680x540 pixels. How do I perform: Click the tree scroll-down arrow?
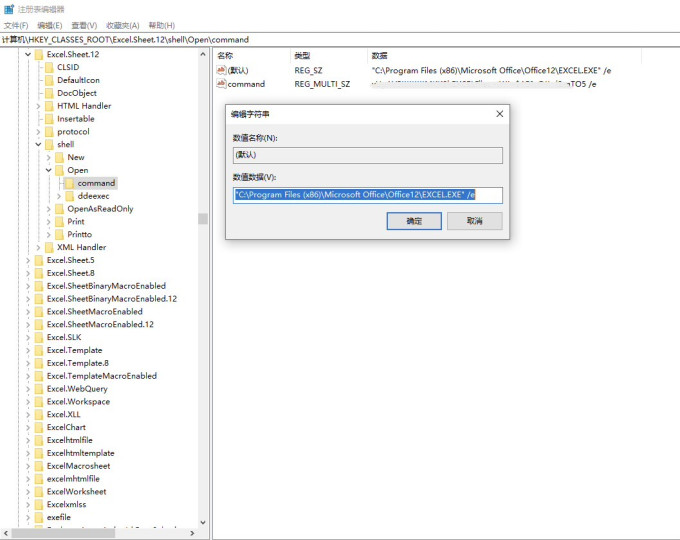(203, 523)
